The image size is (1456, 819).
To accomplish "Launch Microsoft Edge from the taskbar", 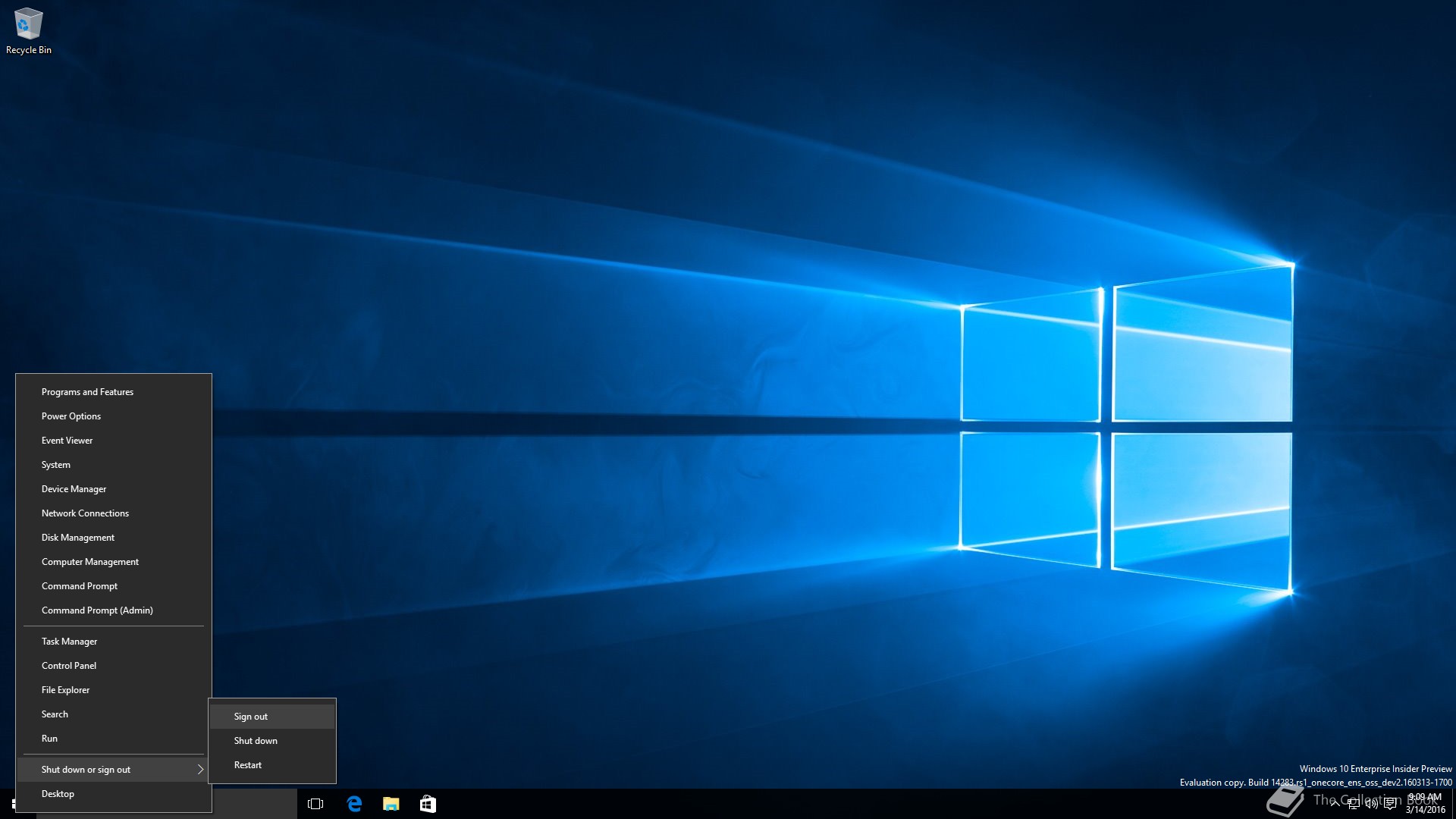I will point(354,804).
